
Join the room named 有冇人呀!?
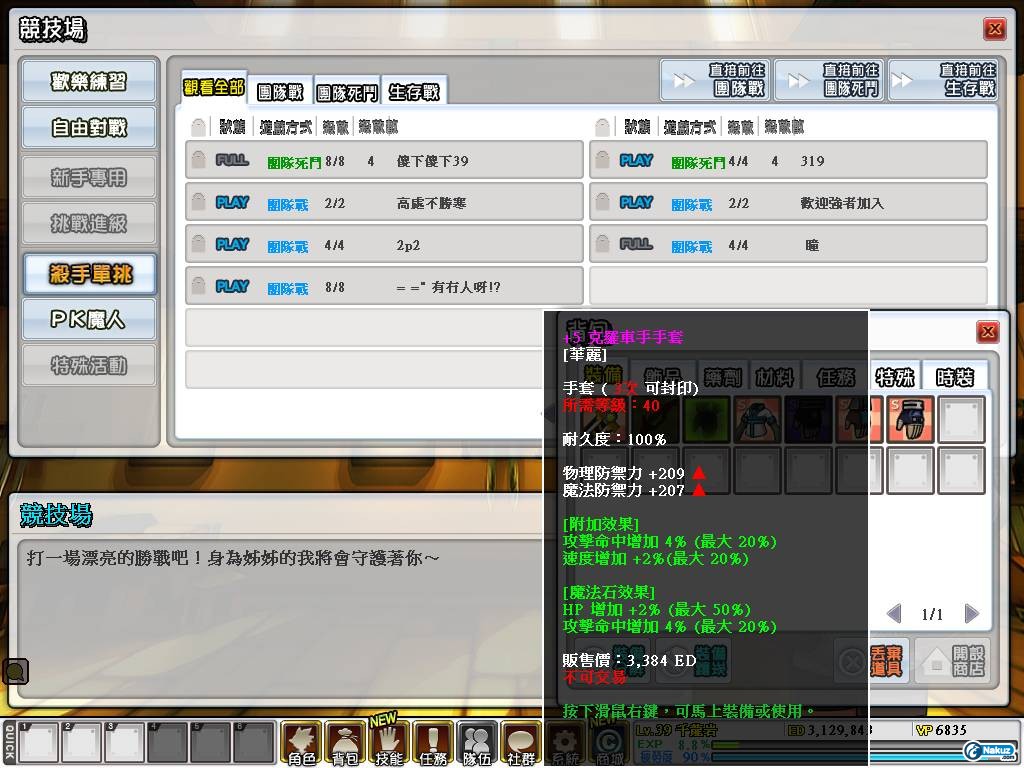(x=384, y=286)
